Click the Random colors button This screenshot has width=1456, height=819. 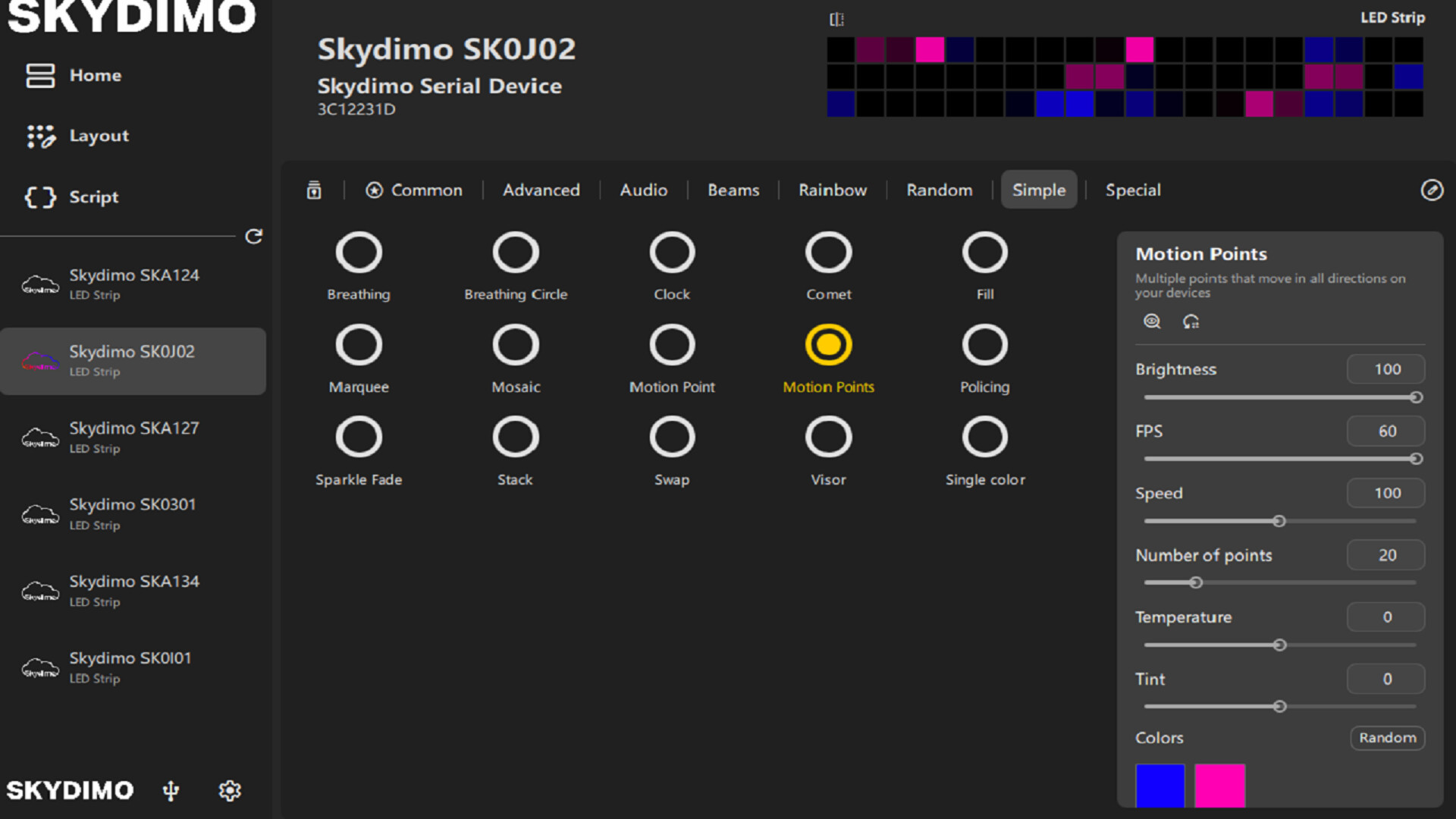[x=1387, y=738]
